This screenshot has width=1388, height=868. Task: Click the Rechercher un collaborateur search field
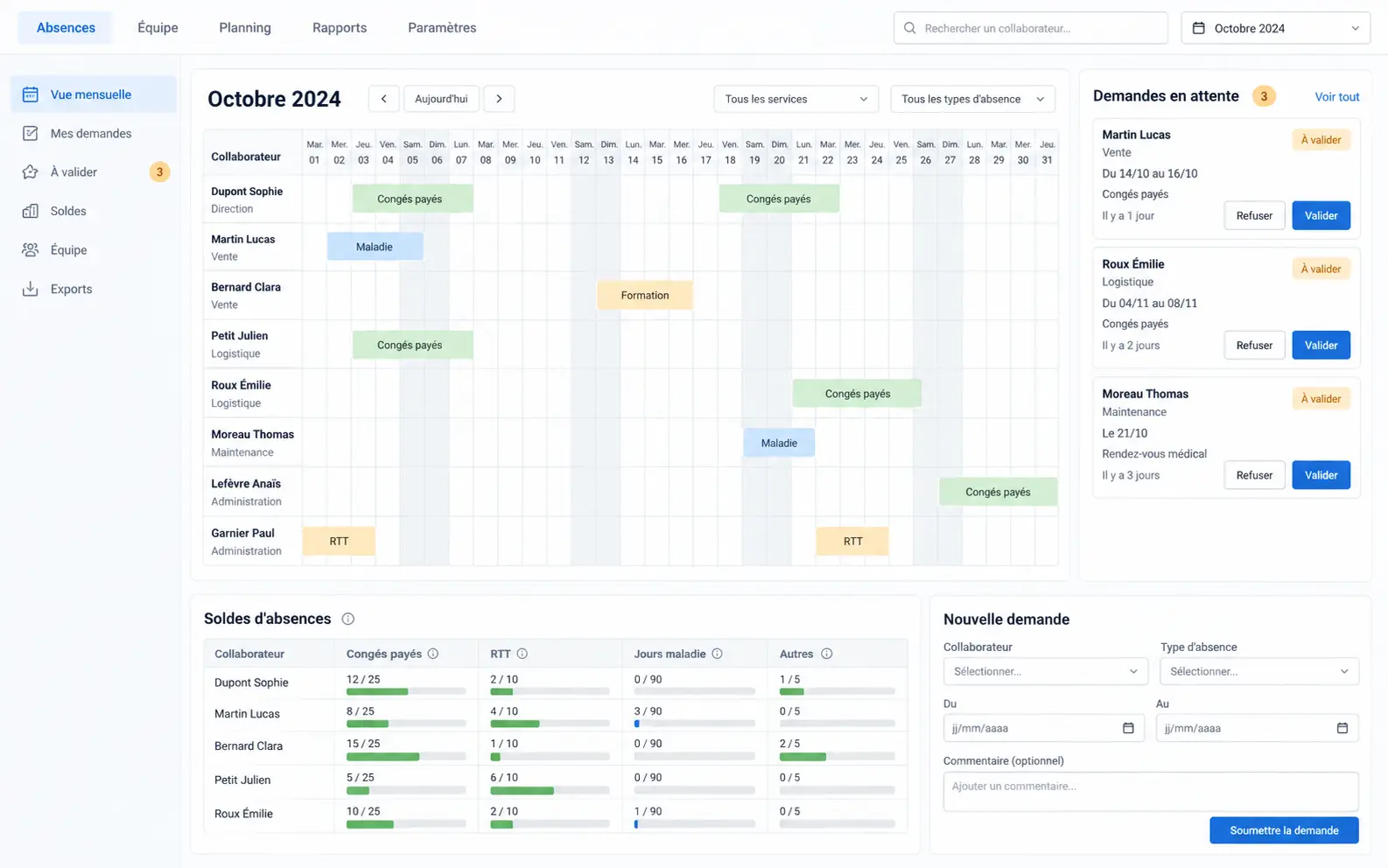1031,28
